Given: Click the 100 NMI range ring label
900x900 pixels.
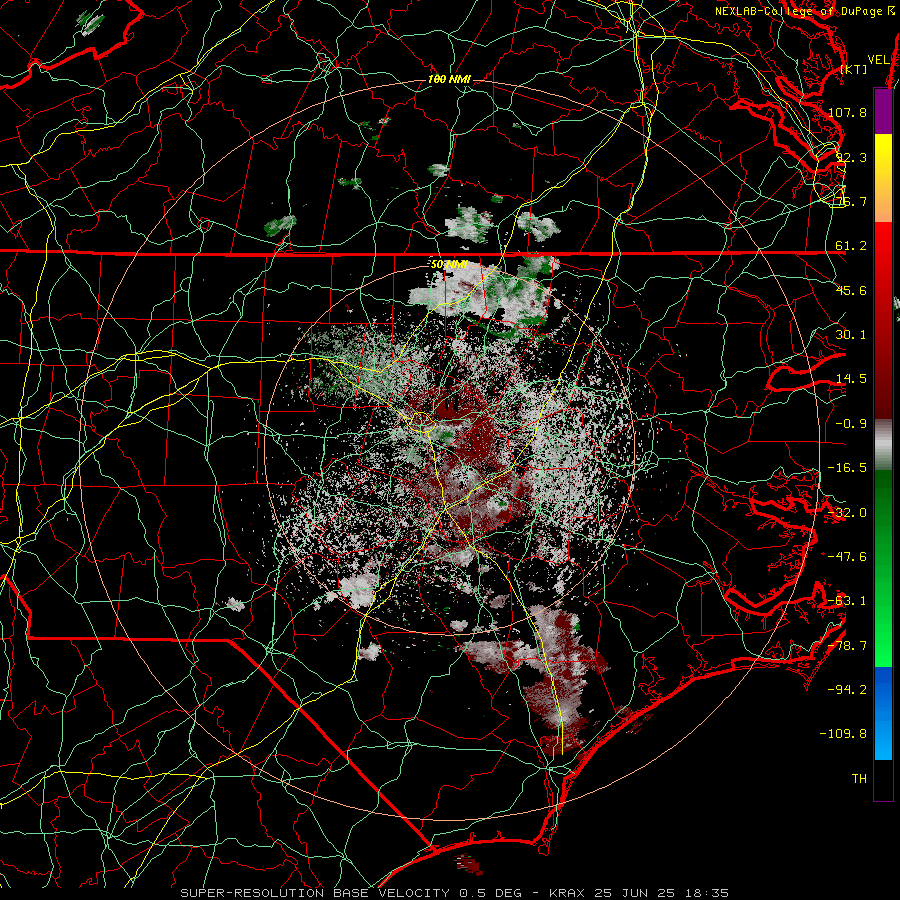Looking at the screenshot, I should click(x=449, y=79).
